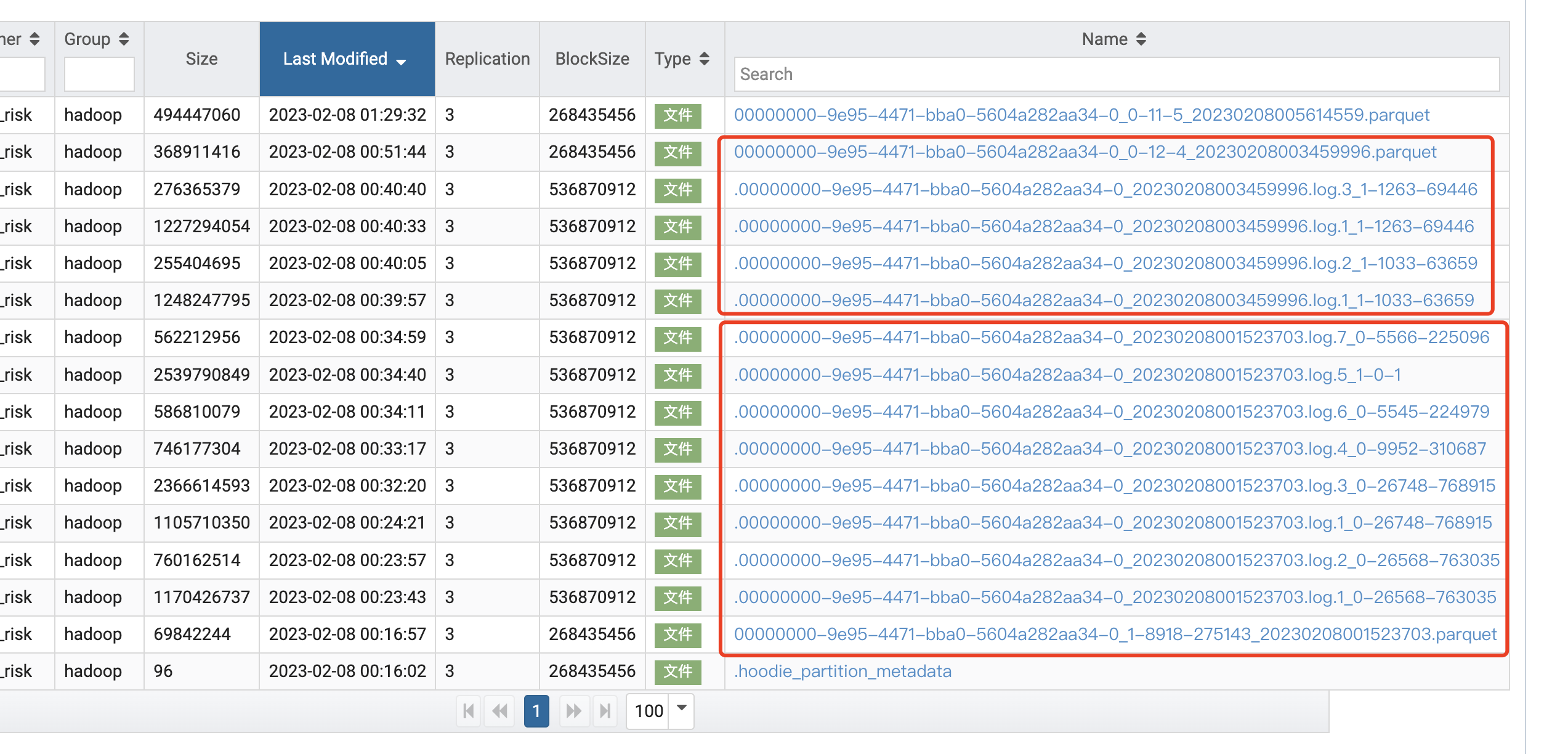Click timestamp 2023-02-08 00:51:44
1568x754 pixels.
click(x=347, y=152)
